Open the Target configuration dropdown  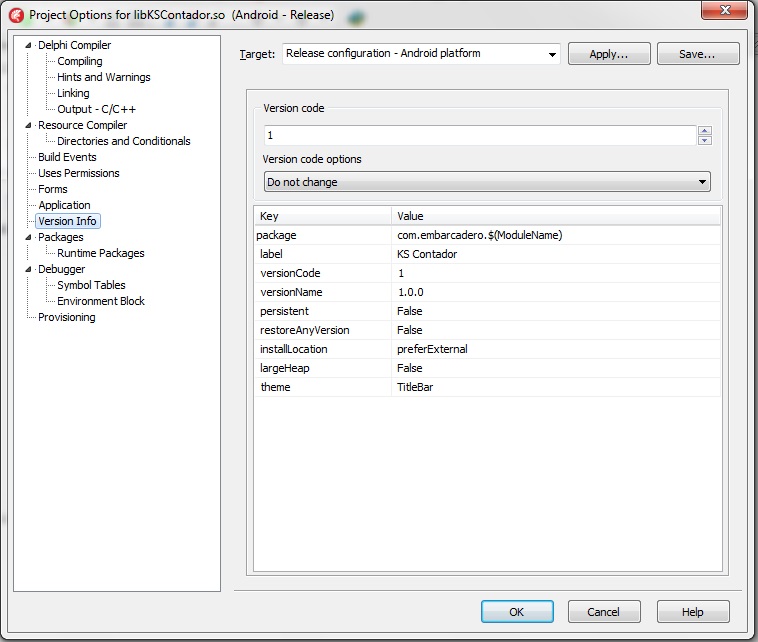552,54
